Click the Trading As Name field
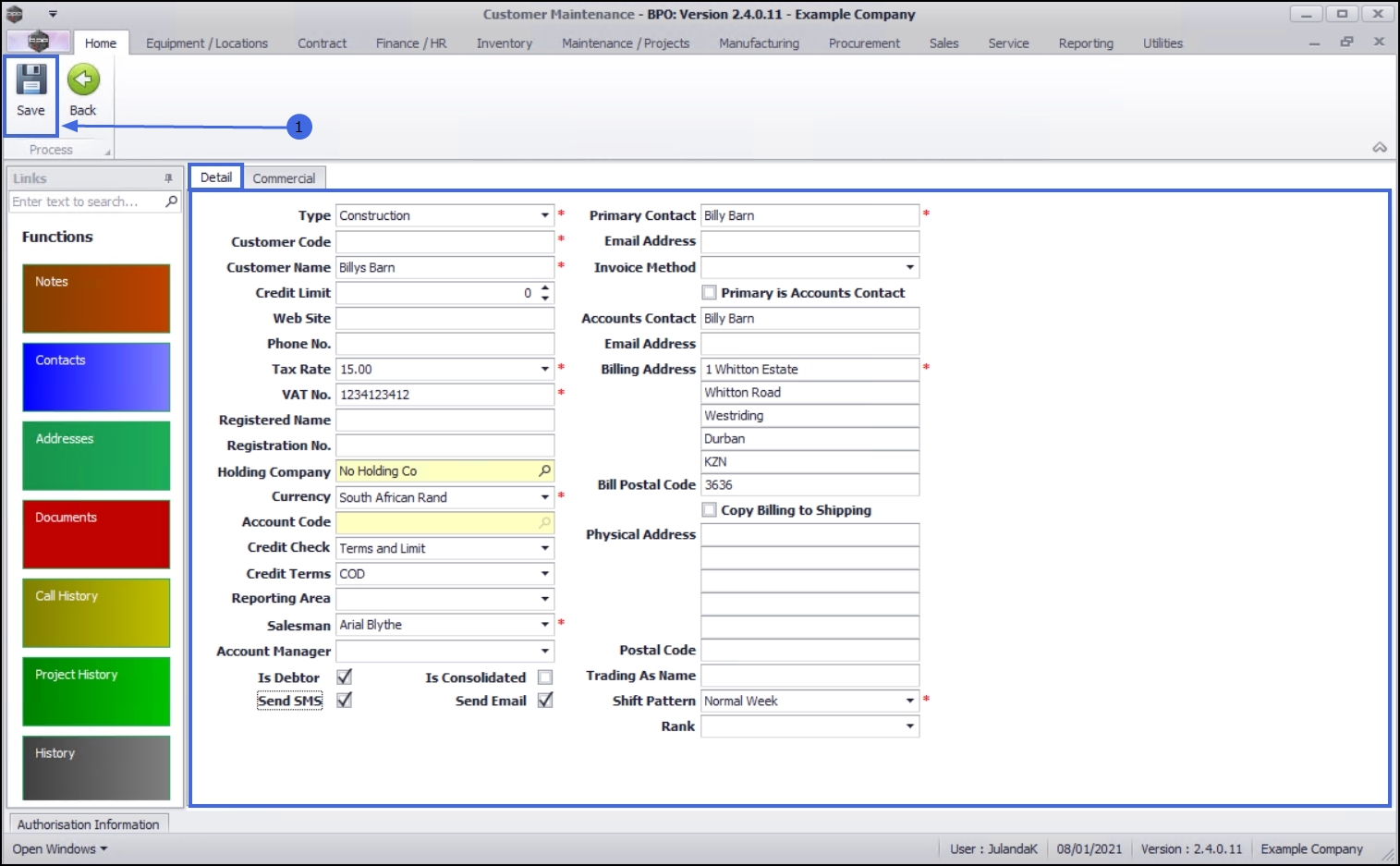The width and height of the screenshot is (1400, 866). point(810,676)
